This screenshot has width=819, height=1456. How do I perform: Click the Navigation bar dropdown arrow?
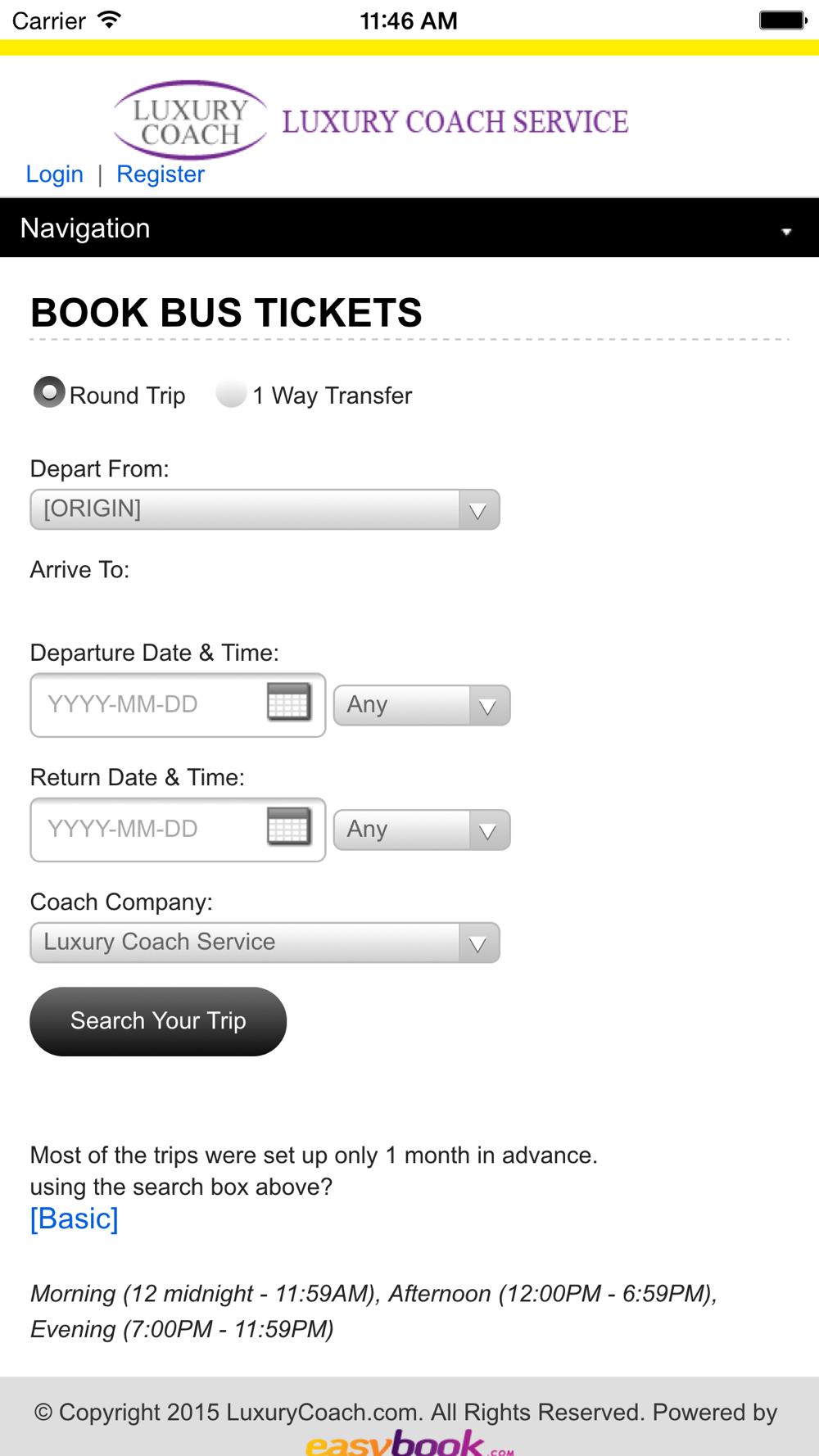pyautogui.click(x=786, y=232)
